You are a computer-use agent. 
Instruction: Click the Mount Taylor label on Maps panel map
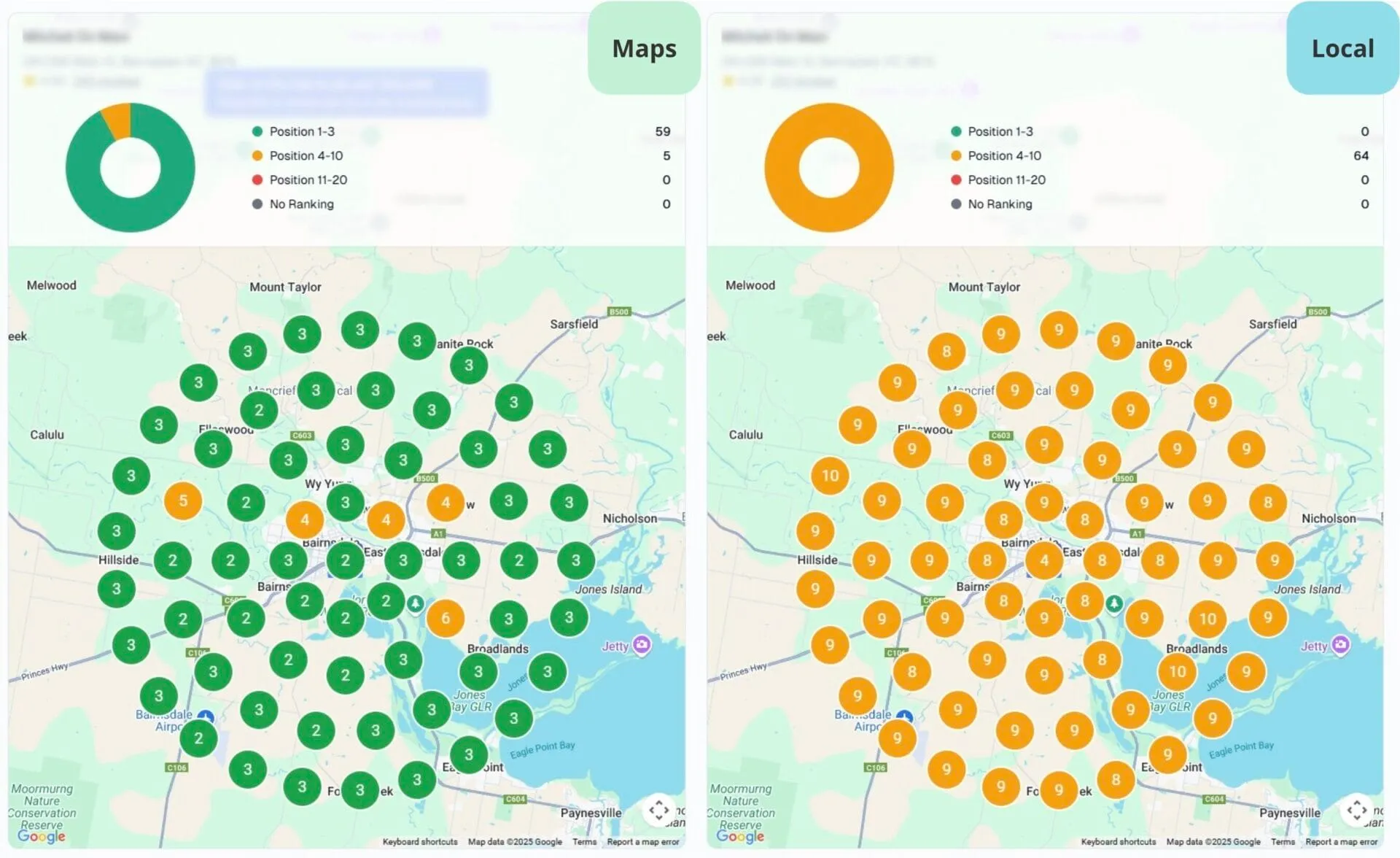tap(285, 287)
